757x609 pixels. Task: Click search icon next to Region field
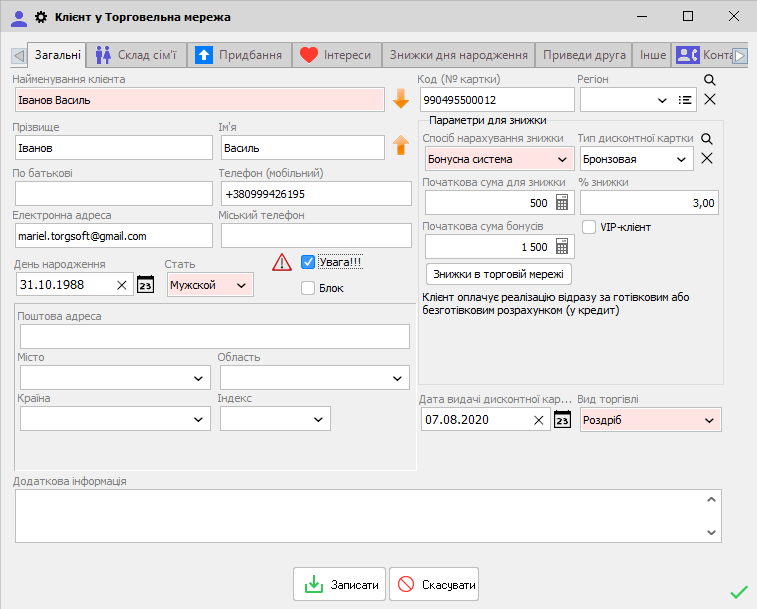point(710,80)
